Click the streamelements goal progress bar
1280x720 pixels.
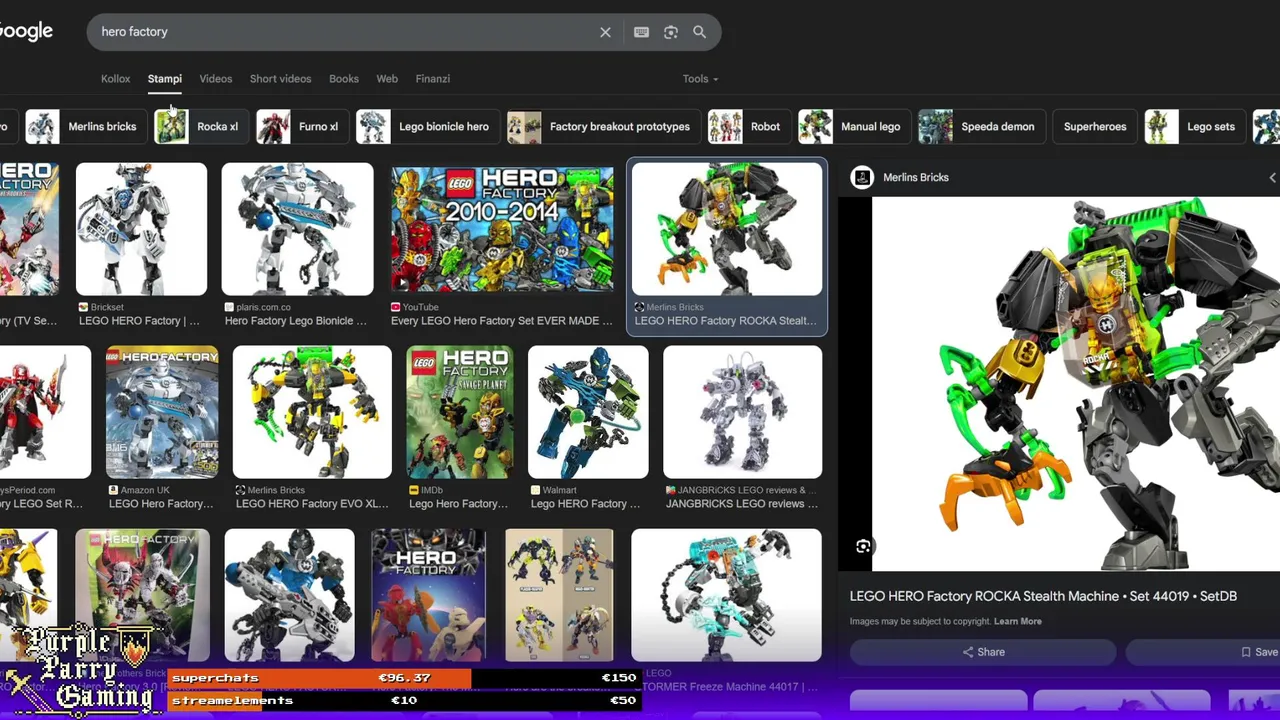coord(404,701)
